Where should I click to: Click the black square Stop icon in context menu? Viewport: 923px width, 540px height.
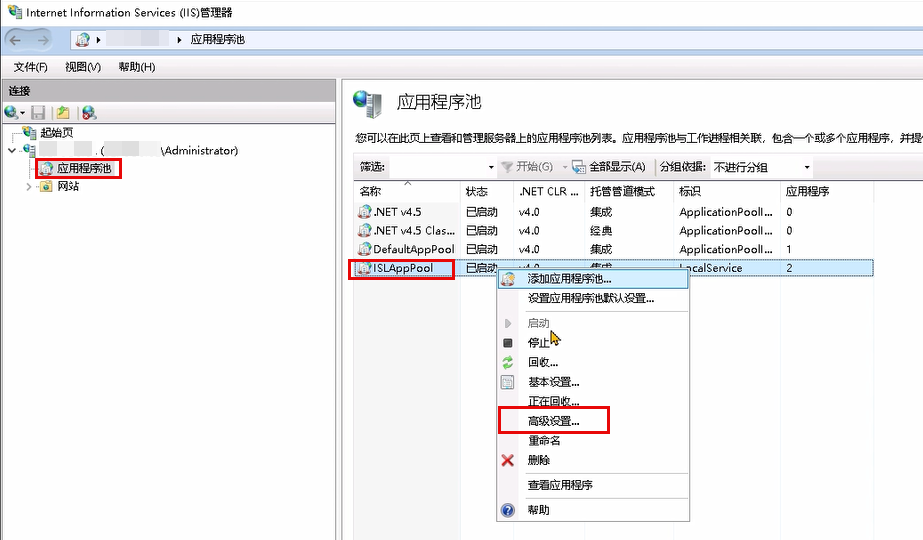[508, 343]
